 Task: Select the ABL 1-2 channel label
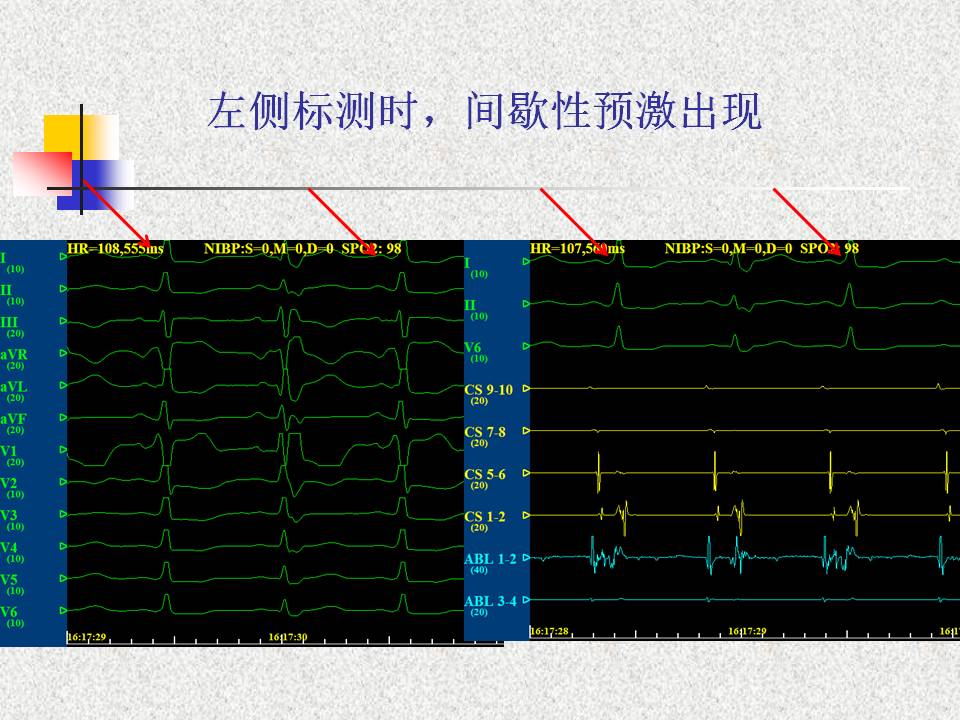490,558
